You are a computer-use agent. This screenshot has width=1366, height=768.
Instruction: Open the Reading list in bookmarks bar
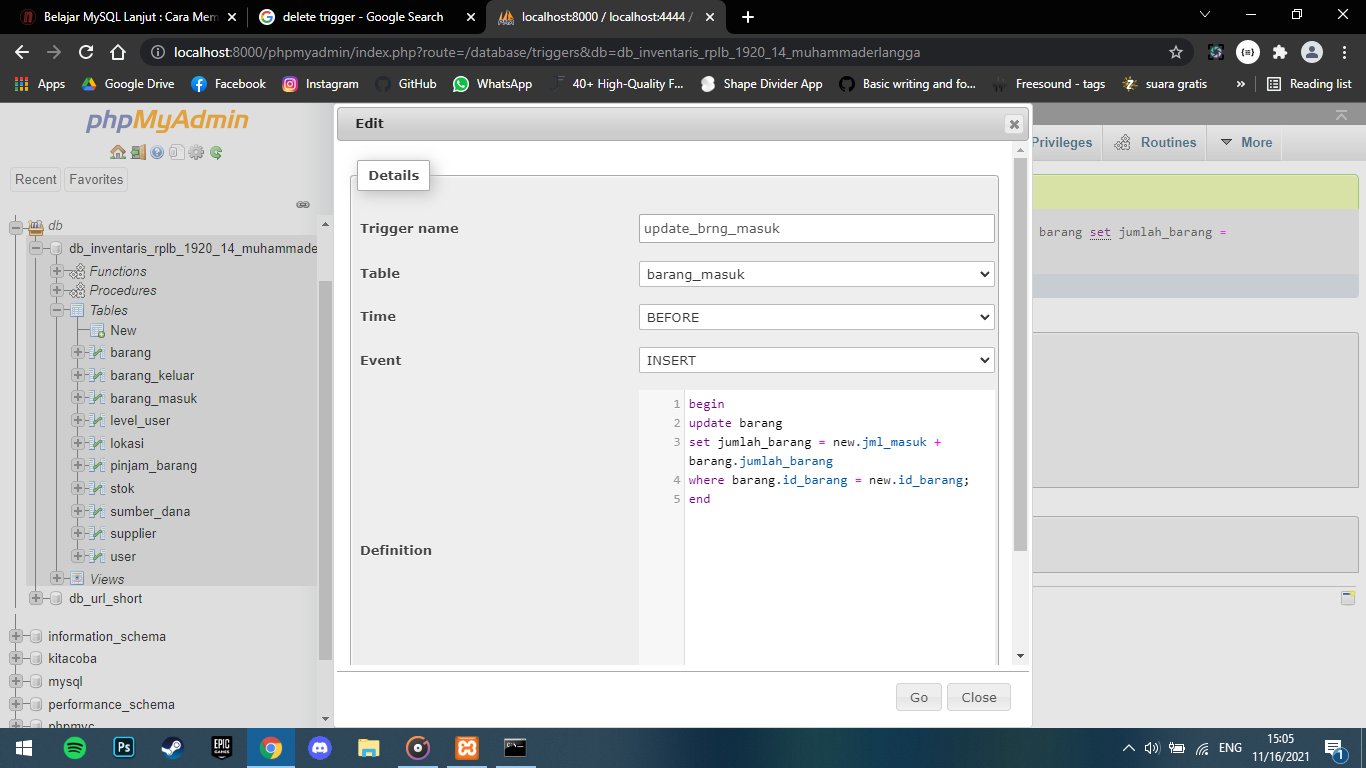[x=1309, y=84]
